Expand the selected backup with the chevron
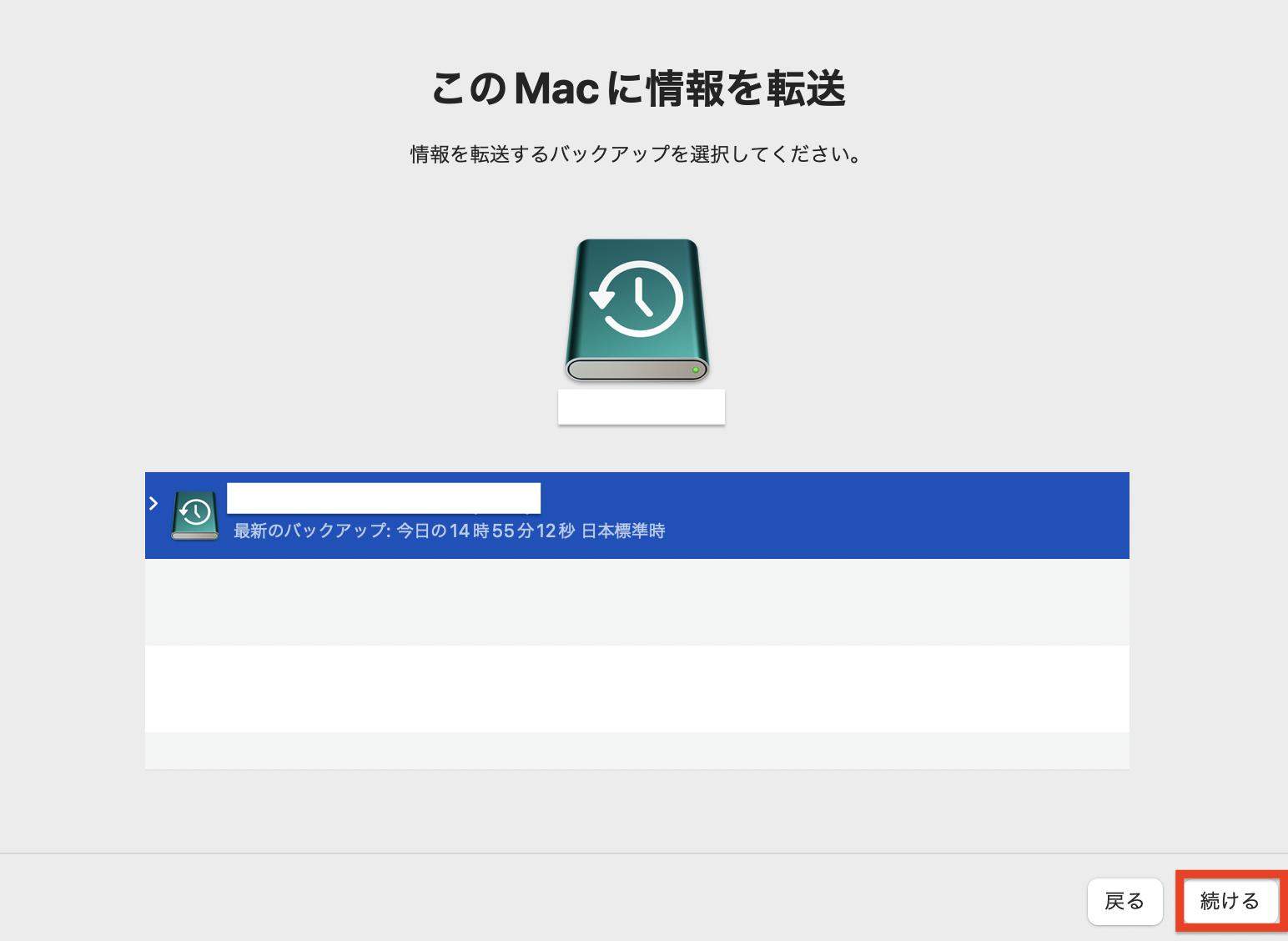Image resolution: width=1288 pixels, height=941 pixels. pos(155,503)
